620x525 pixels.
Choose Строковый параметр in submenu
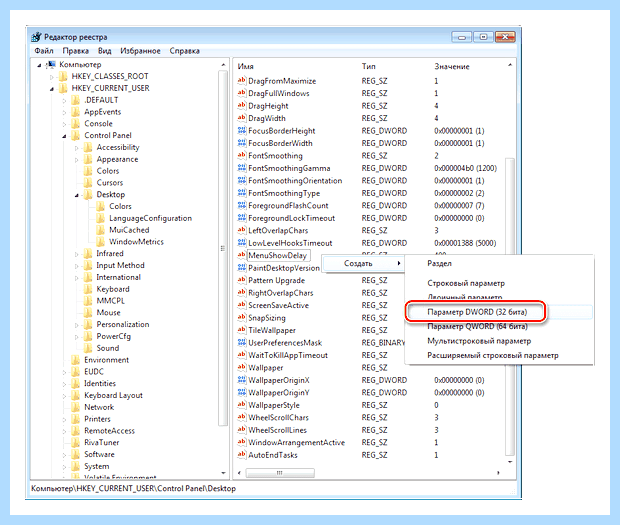[466, 283]
